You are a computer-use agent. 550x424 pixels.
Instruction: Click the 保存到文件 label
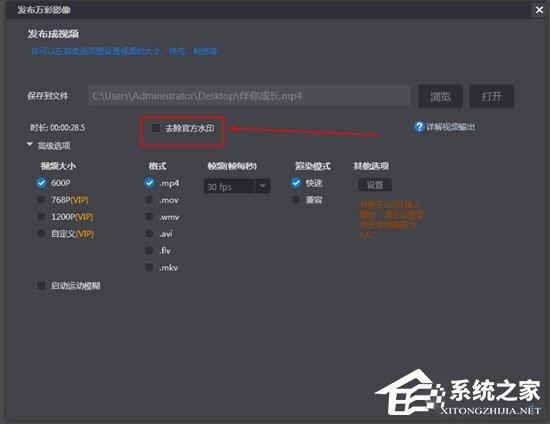coord(48,96)
